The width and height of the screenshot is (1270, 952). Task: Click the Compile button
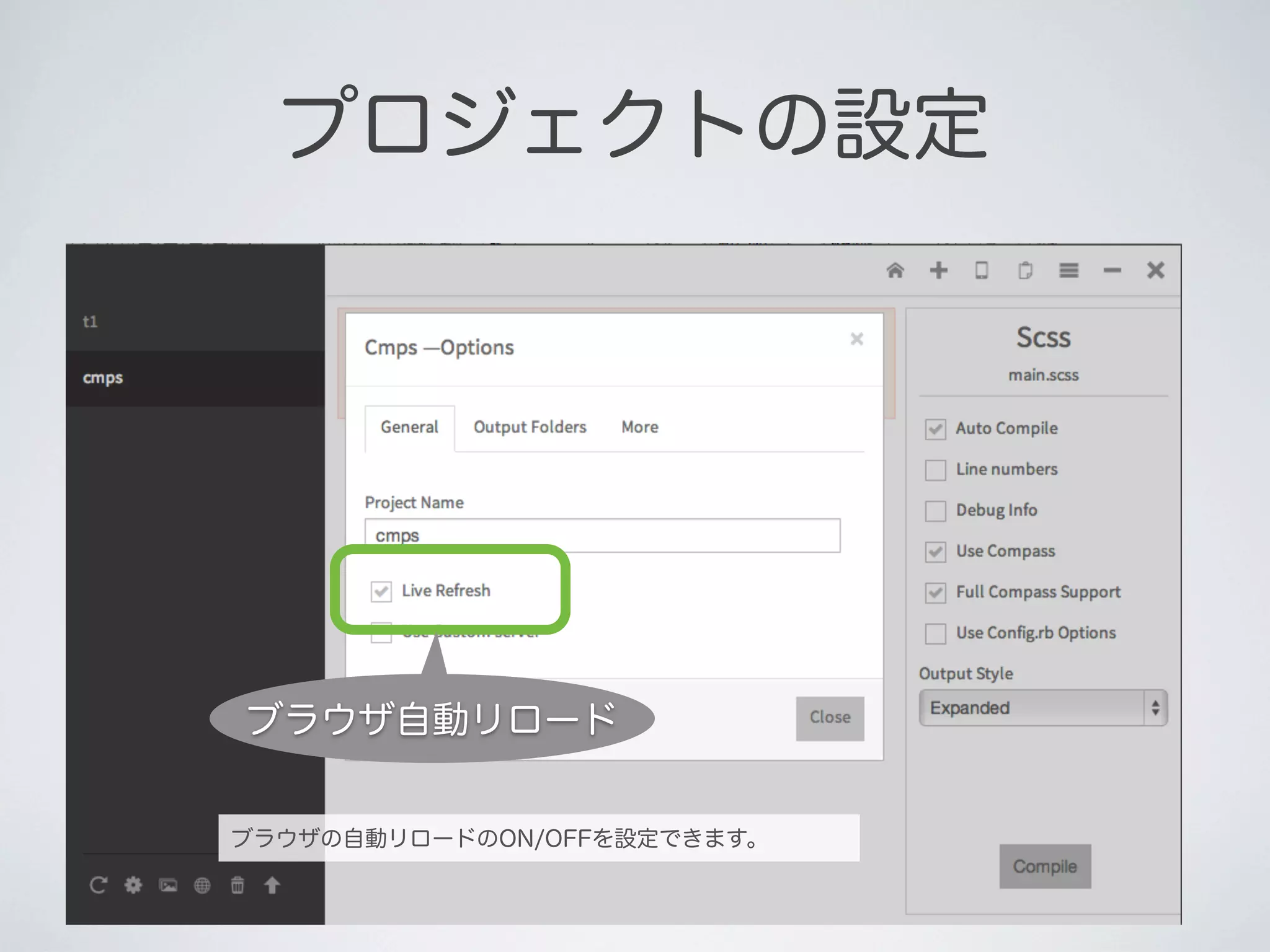[1045, 866]
